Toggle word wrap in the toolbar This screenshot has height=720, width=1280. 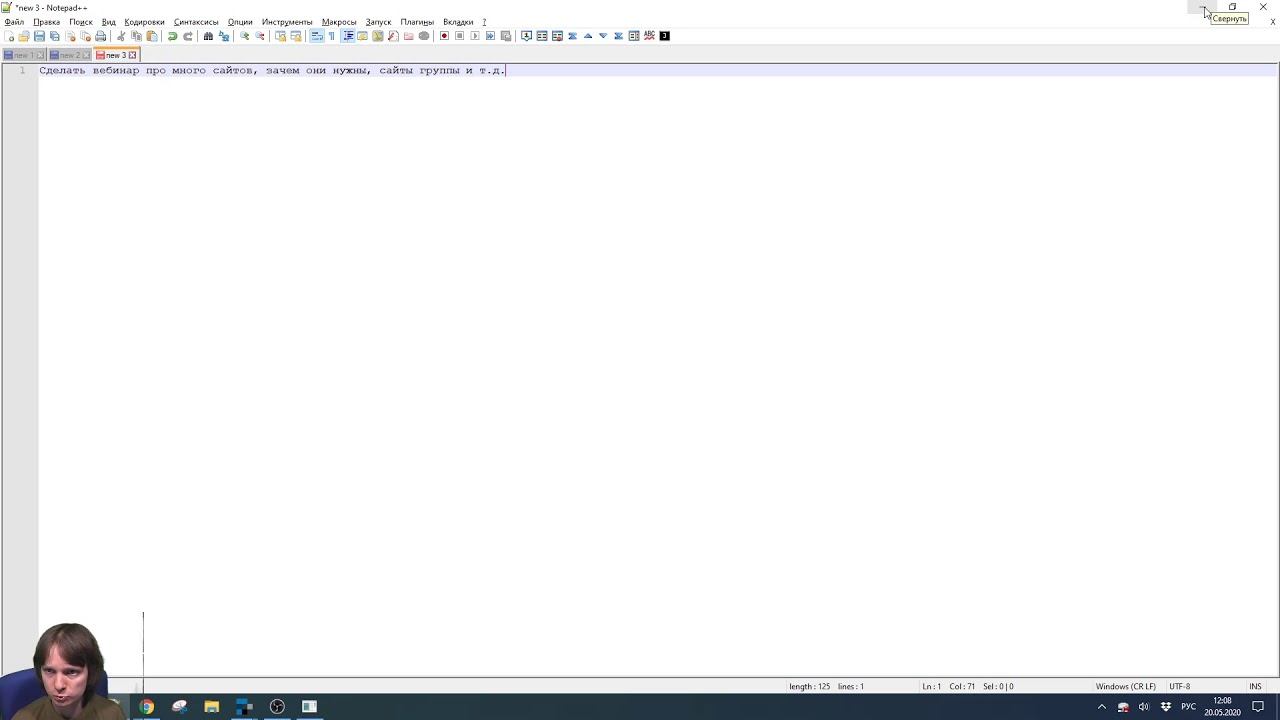pos(317,36)
